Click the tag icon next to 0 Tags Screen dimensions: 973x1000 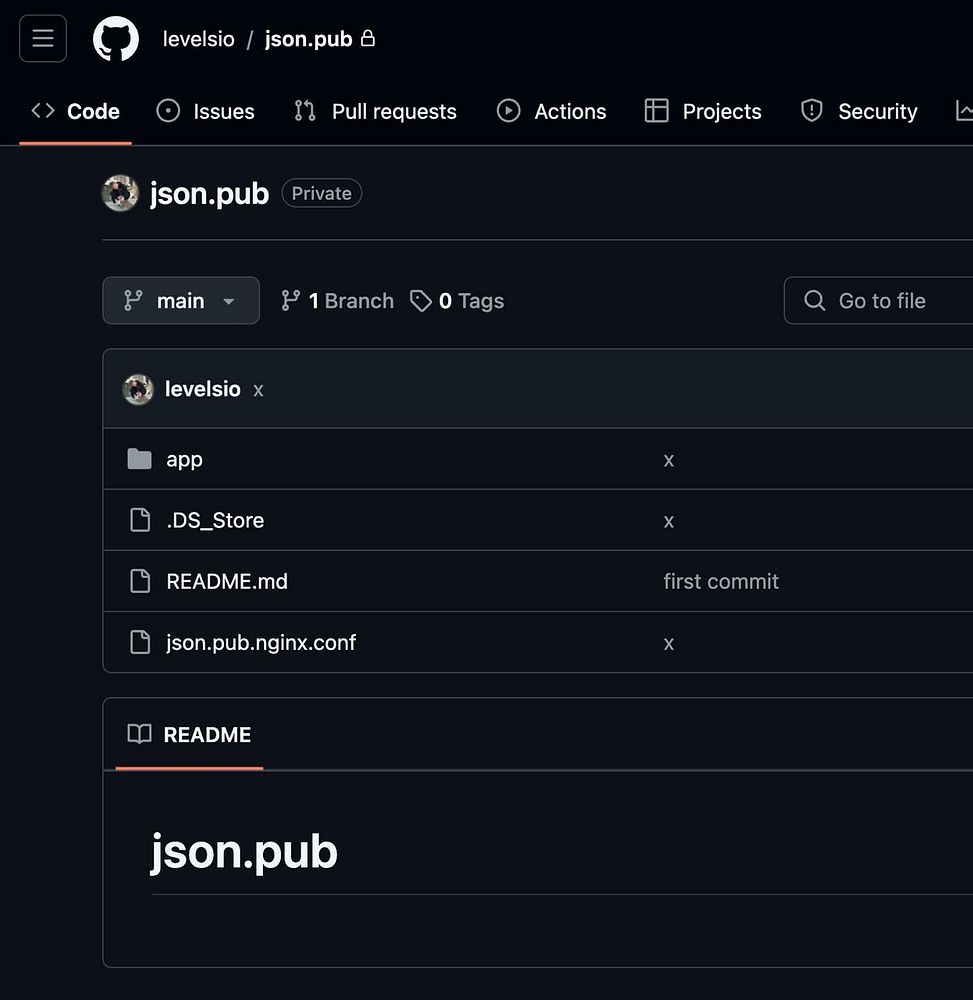click(x=420, y=301)
